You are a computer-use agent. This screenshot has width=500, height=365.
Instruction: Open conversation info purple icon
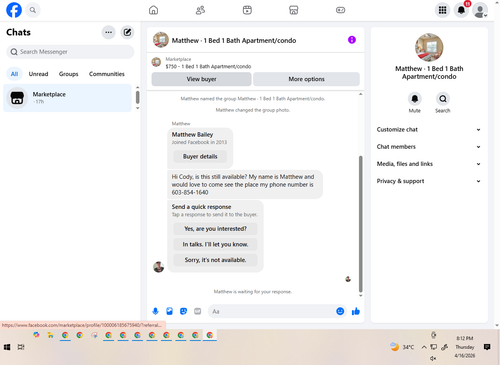pos(352,40)
